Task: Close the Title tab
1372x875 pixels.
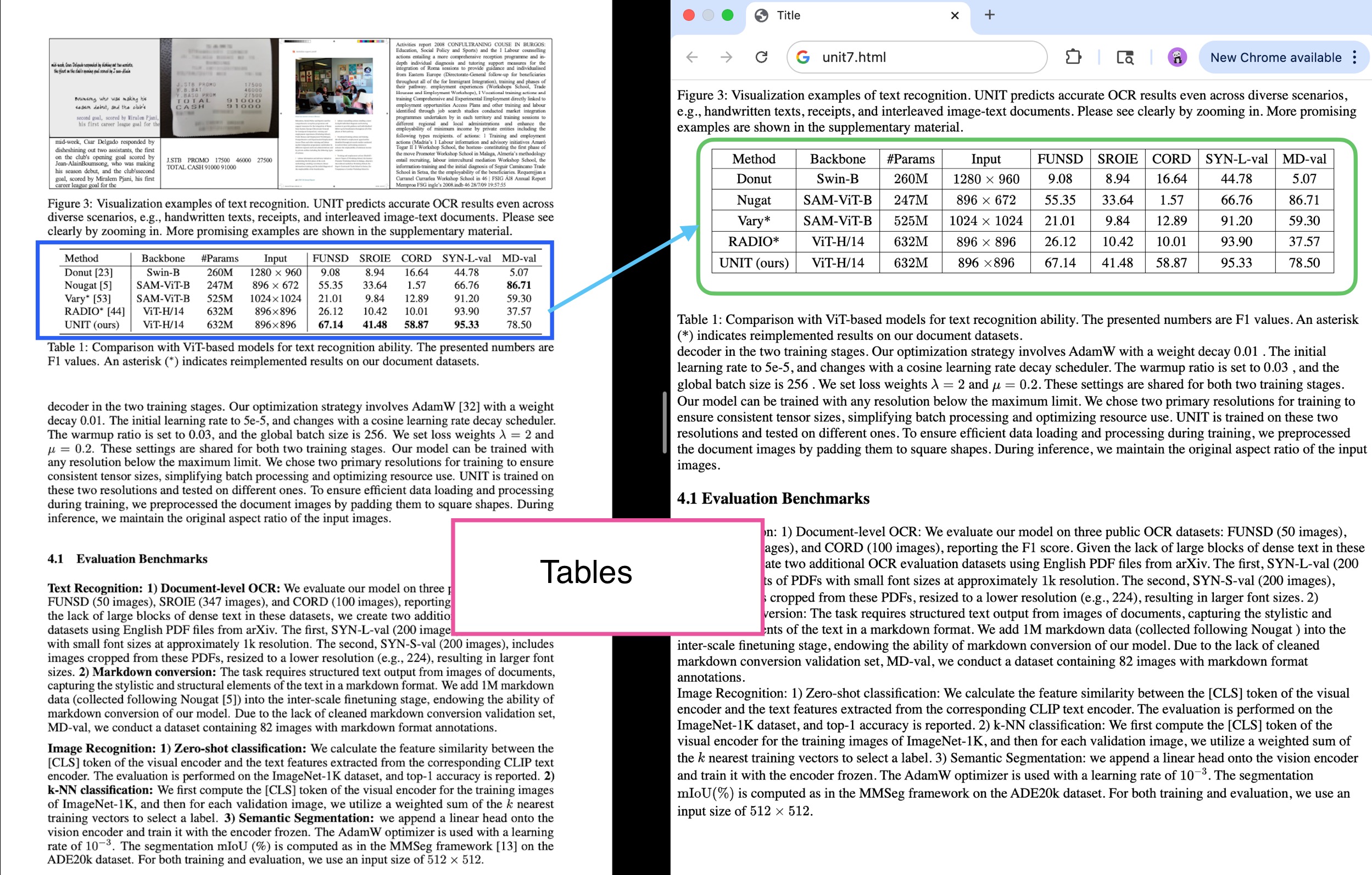Action: pyautogui.click(x=955, y=15)
